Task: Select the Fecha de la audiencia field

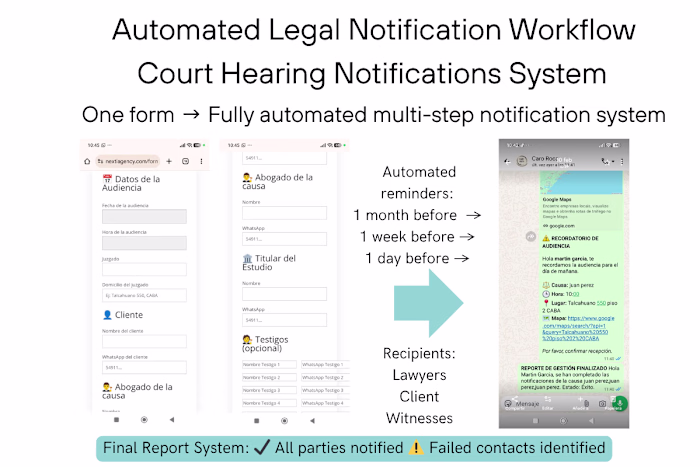Action: click(144, 217)
